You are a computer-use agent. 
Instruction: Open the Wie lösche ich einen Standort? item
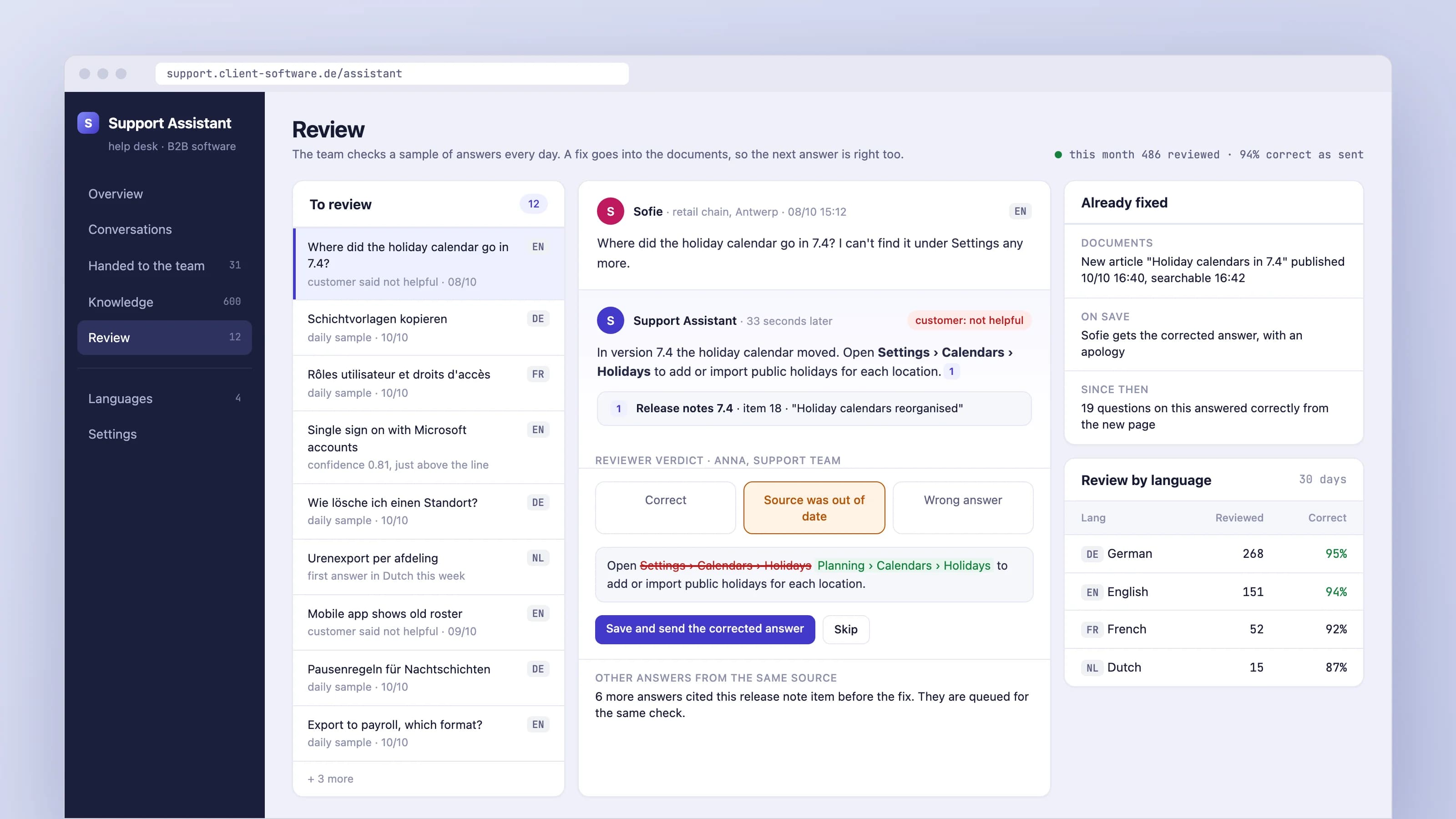(429, 511)
